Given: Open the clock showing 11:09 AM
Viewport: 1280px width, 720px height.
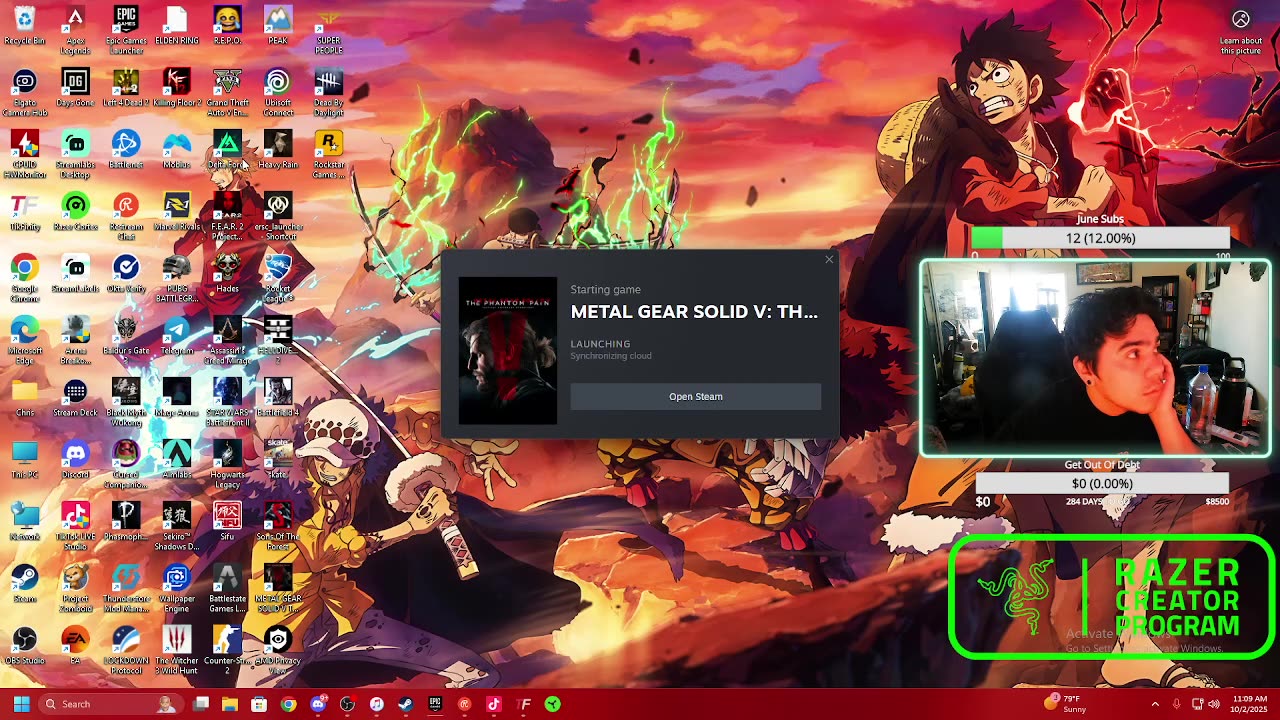Looking at the screenshot, I should pos(1248,704).
